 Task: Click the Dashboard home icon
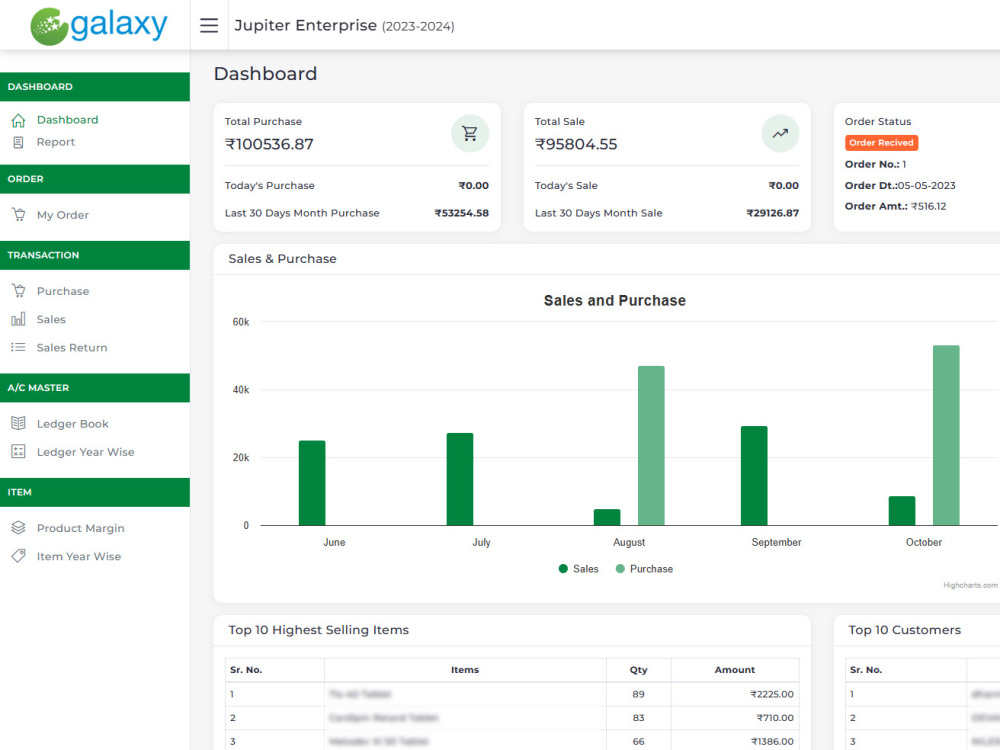(18, 120)
